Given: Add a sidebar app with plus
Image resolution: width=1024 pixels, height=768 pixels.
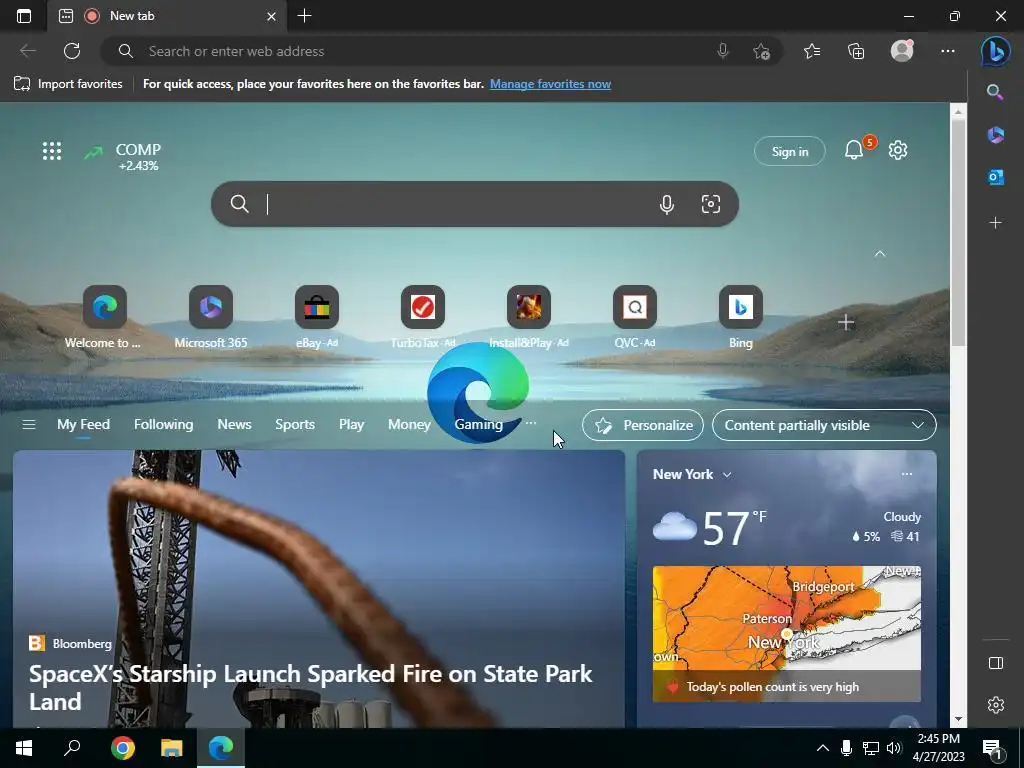Looking at the screenshot, I should [995, 223].
